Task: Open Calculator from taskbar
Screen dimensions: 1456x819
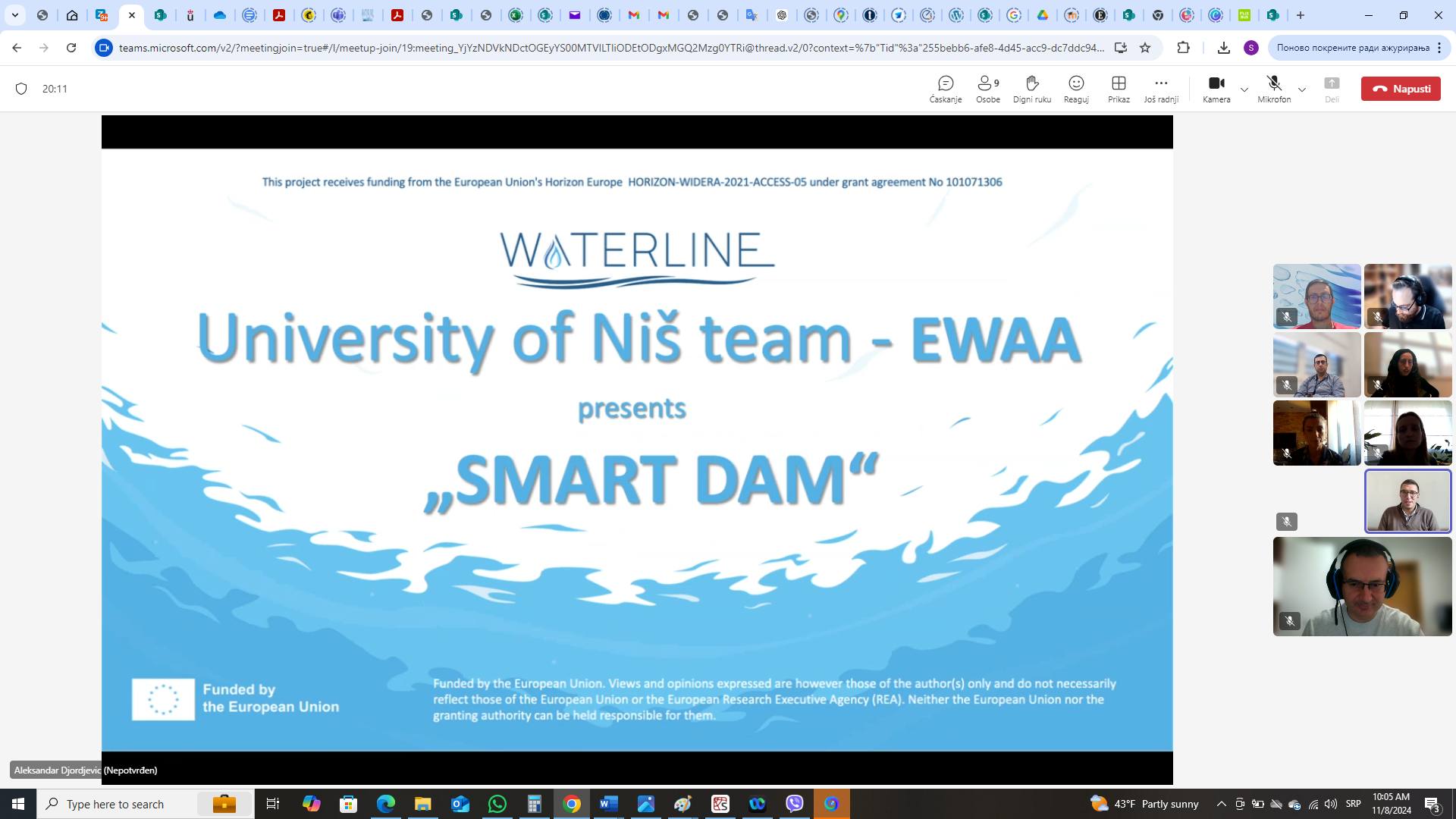Action: (x=534, y=804)
